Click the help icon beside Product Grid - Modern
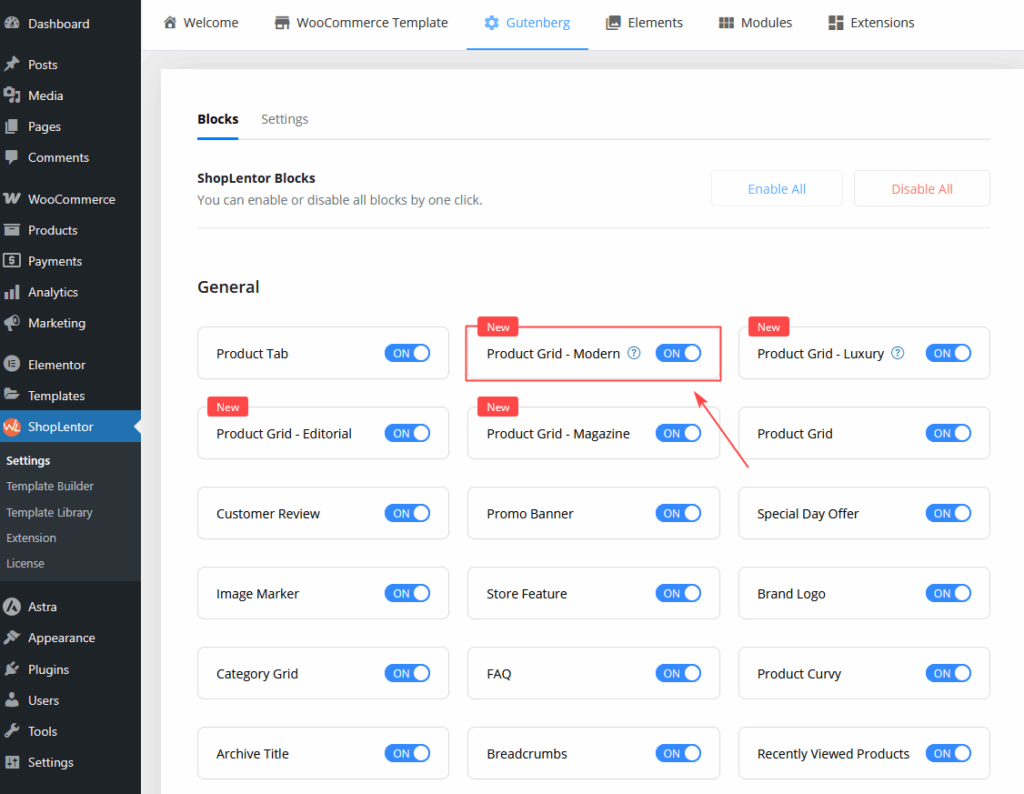 coord(634,353)
